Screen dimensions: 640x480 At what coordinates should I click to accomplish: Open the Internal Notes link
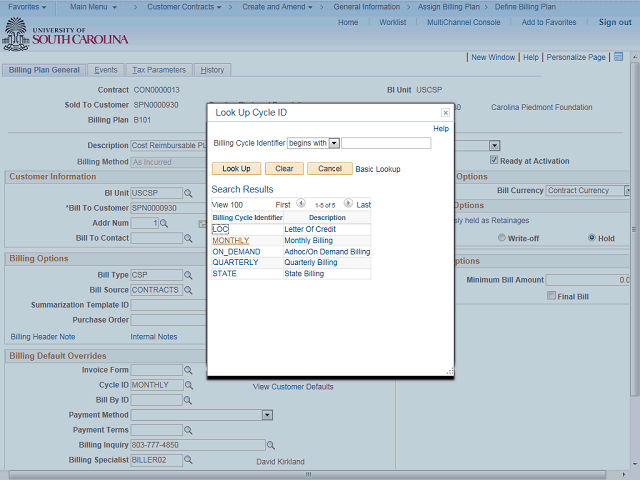click(x=154, y=337)
